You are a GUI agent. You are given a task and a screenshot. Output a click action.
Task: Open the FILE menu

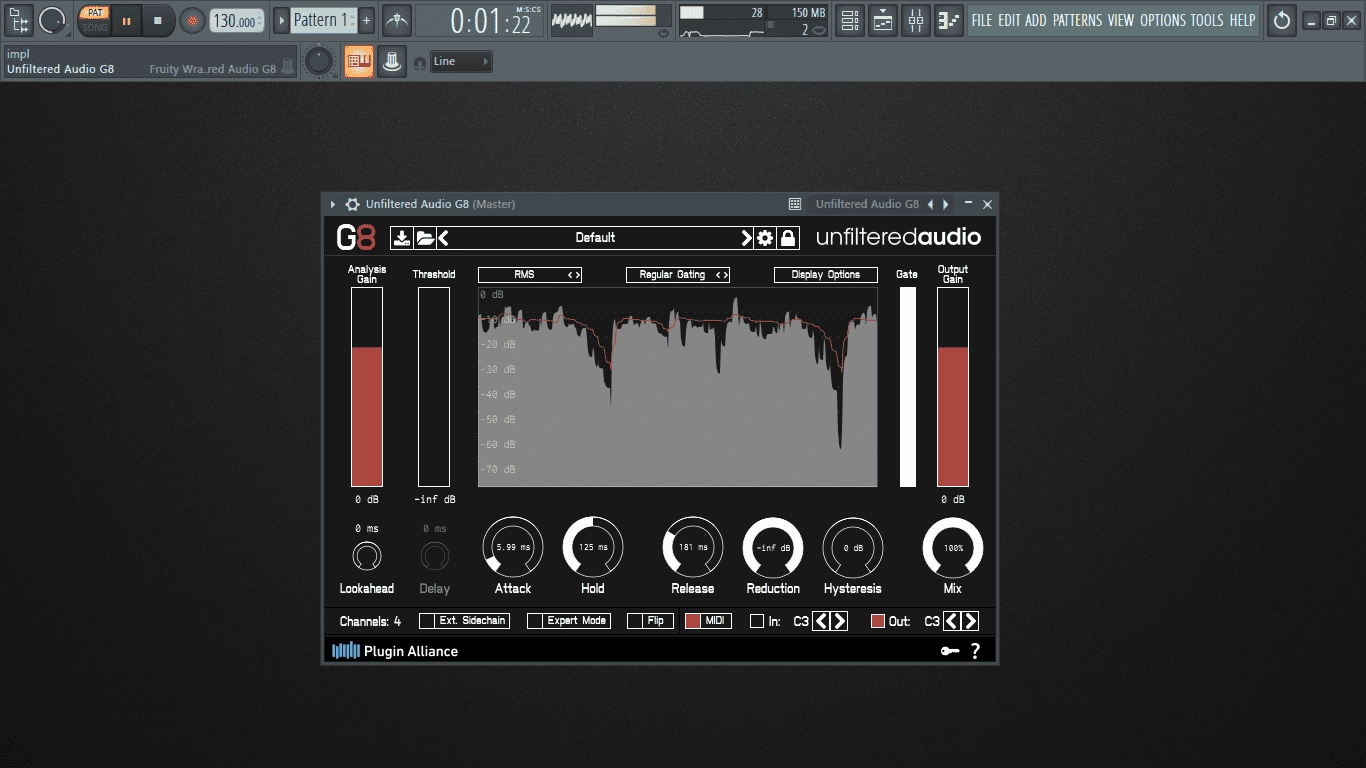[x=982, y=20]
